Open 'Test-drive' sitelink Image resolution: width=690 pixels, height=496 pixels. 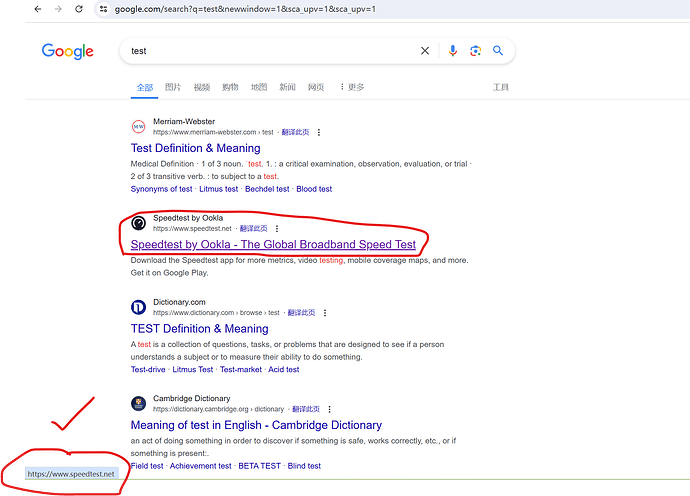click(x=148, y=370)
